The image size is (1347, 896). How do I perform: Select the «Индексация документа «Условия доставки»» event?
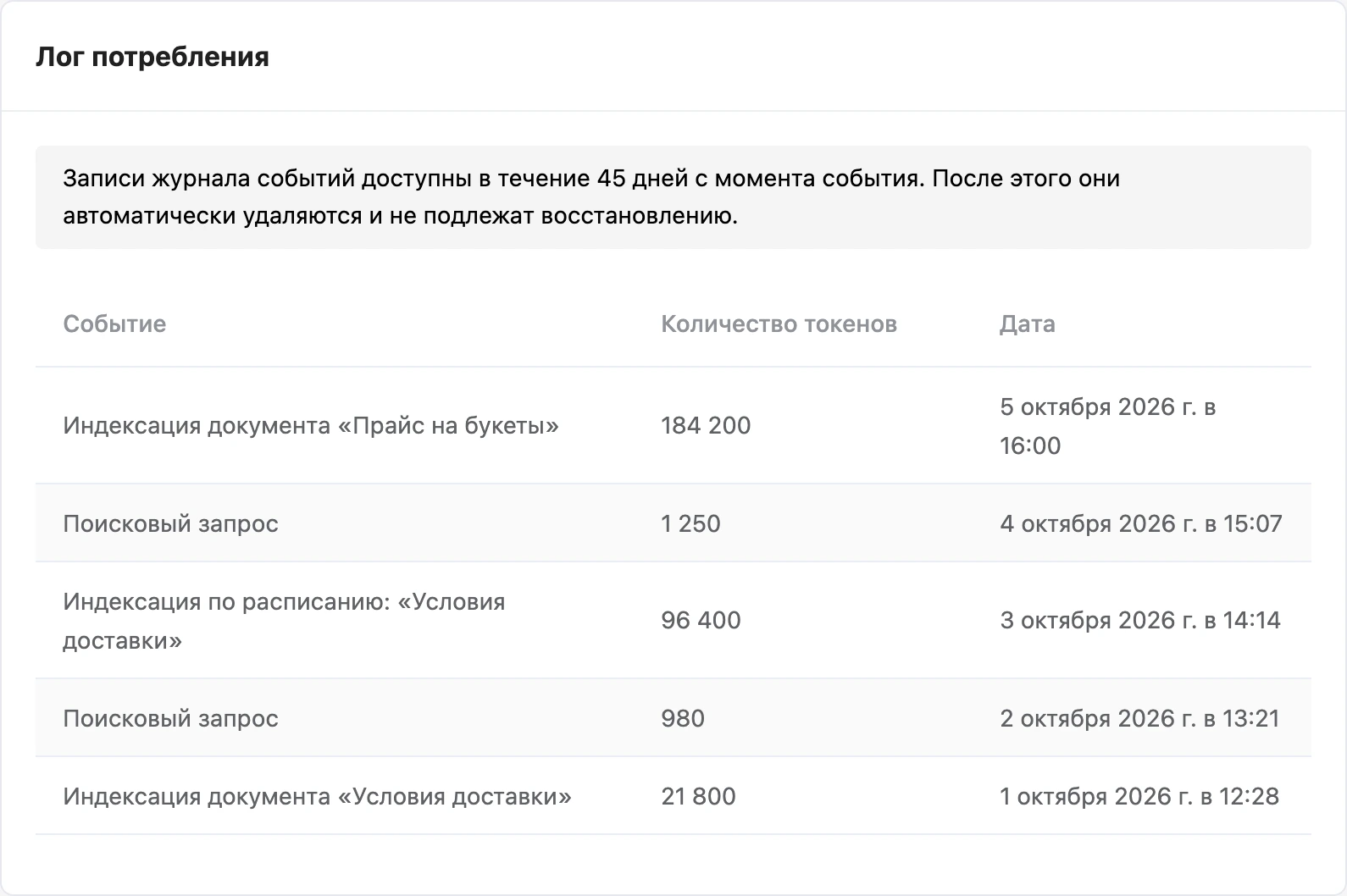pos(317,796)
